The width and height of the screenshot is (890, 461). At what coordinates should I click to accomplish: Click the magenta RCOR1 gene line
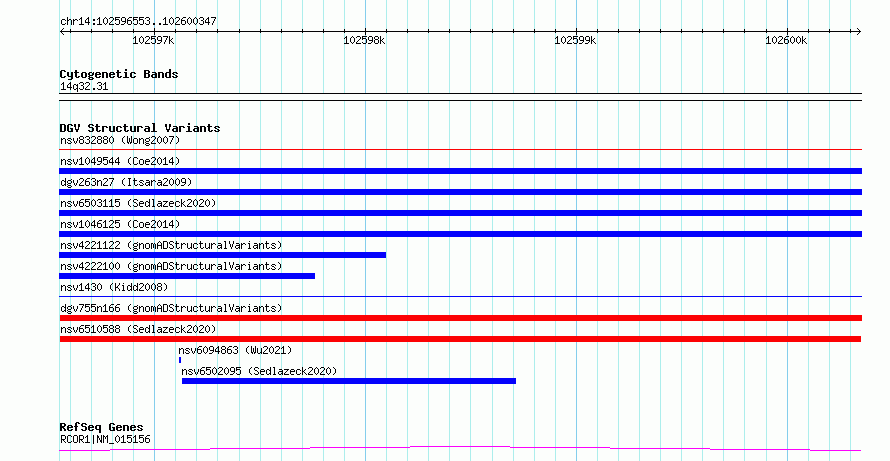(x=460, y=449)
